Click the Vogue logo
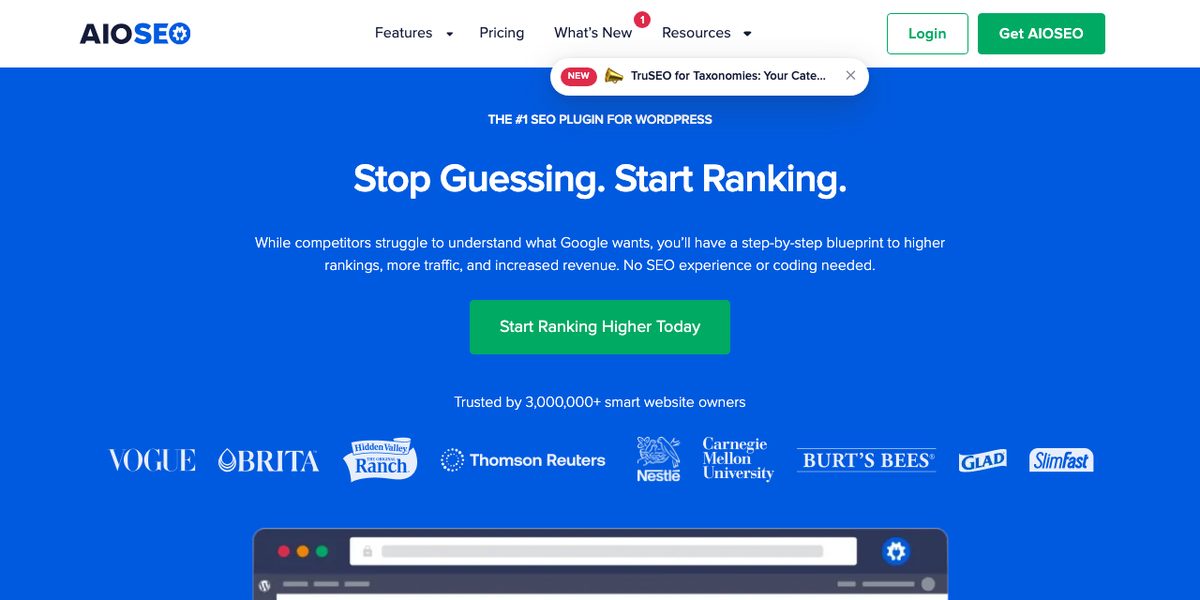Viewport: 1200px width, 600px height. point(152,460)
